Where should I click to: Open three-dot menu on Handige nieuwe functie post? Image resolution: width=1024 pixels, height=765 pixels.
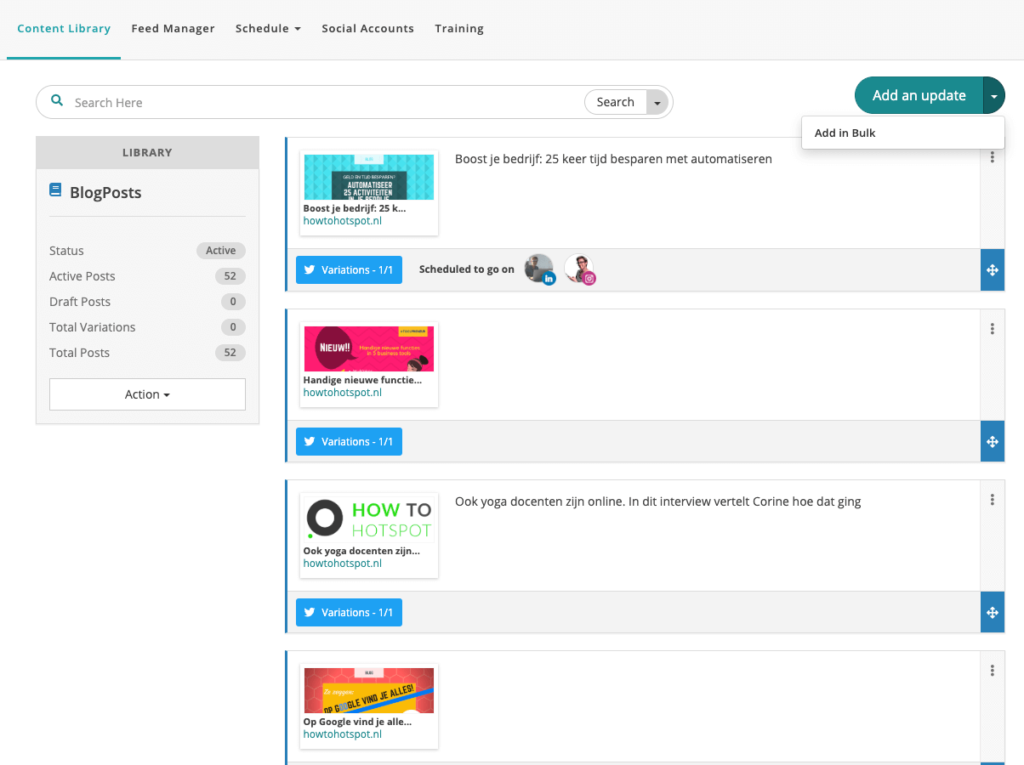tap(992, 329)
